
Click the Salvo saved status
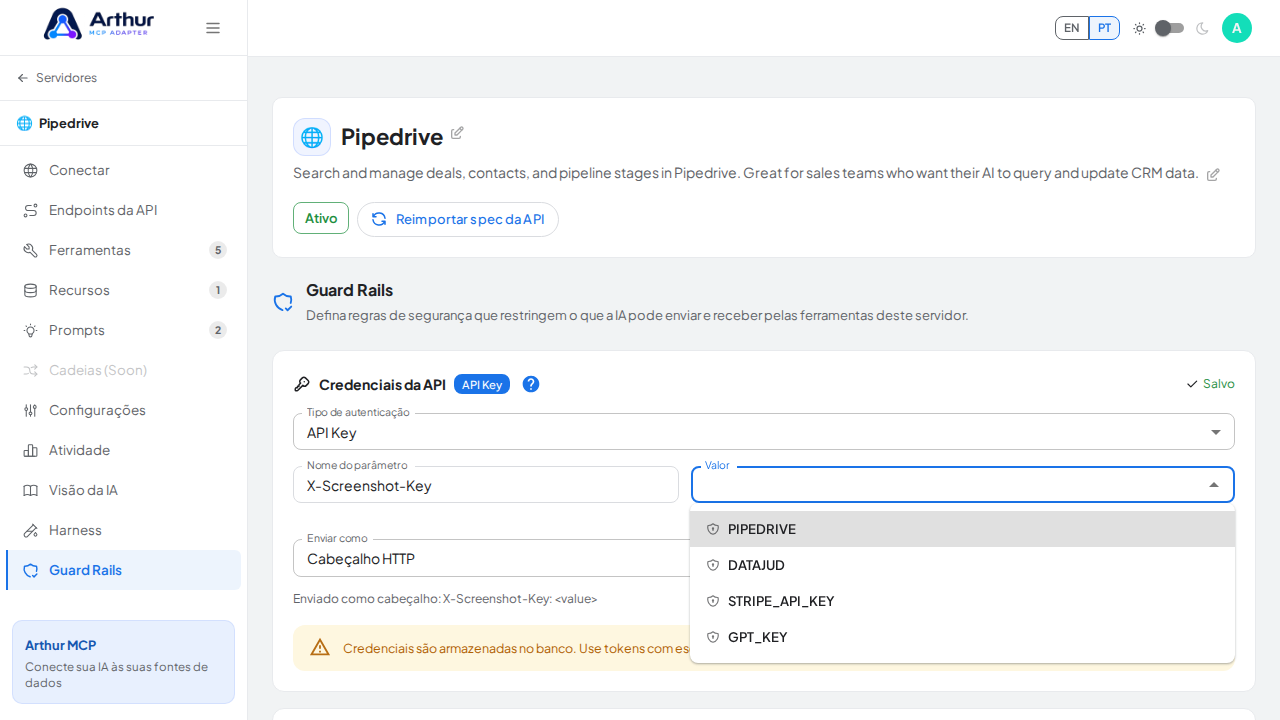(1210, 384)
